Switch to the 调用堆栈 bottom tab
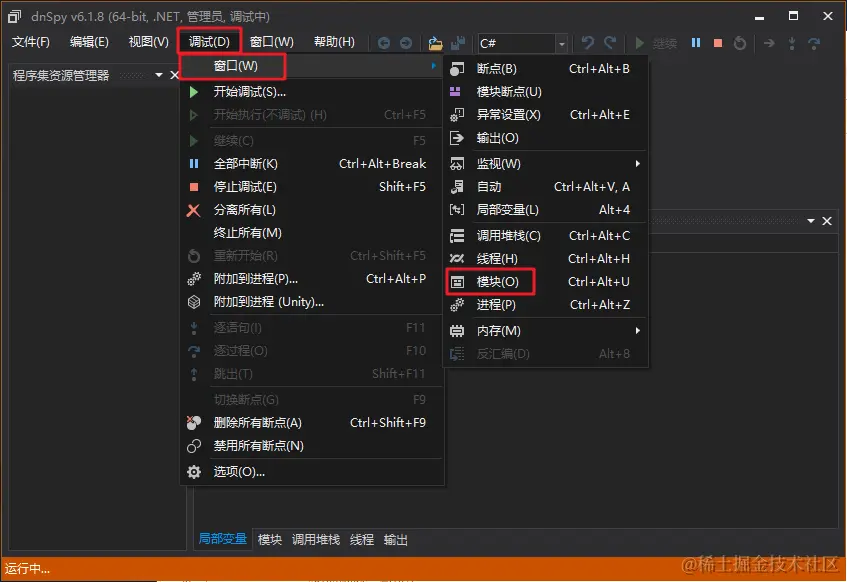The image size is (847, 582). point(316,539)
